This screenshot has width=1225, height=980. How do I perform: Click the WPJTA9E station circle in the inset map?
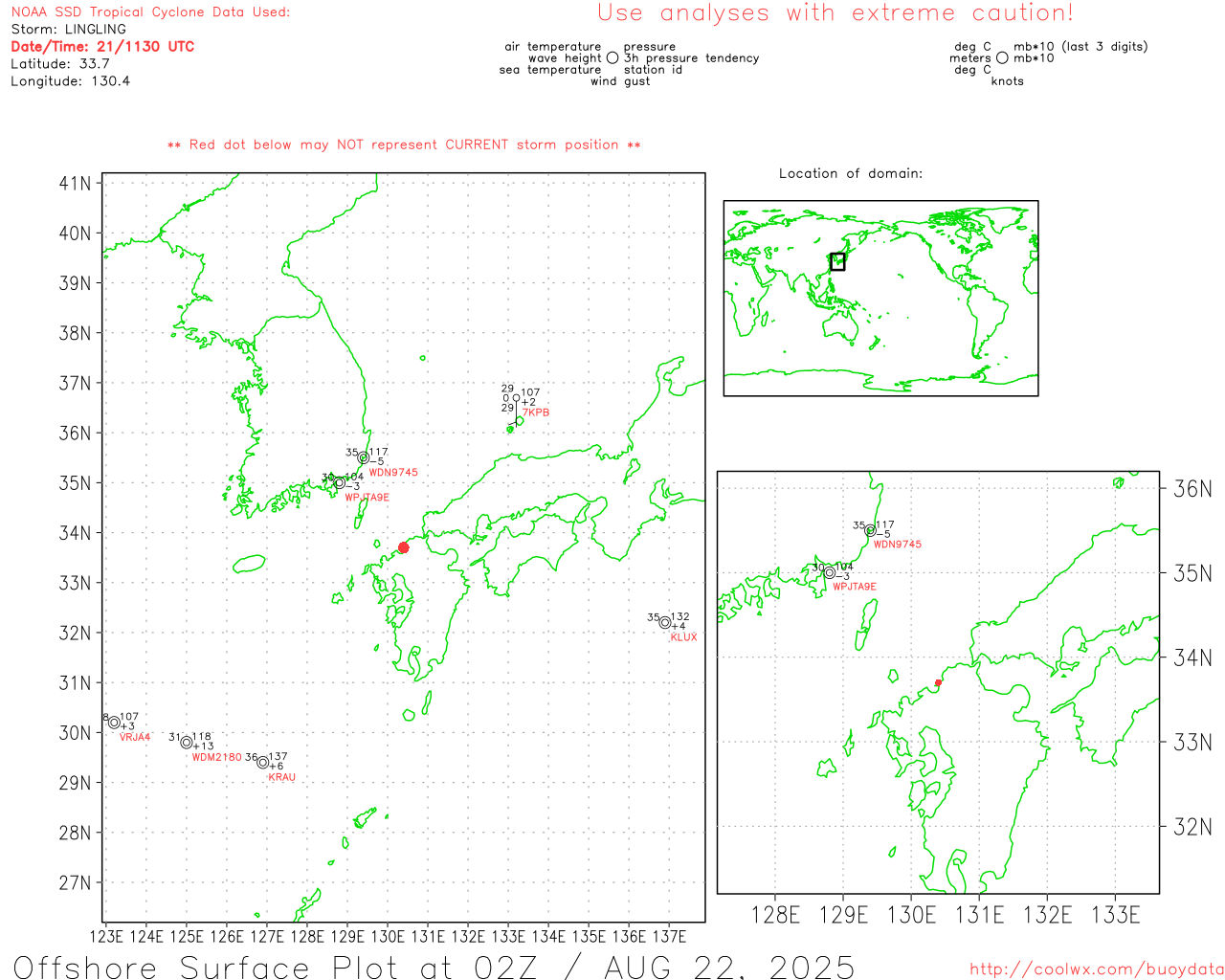(x=830, y=573)
